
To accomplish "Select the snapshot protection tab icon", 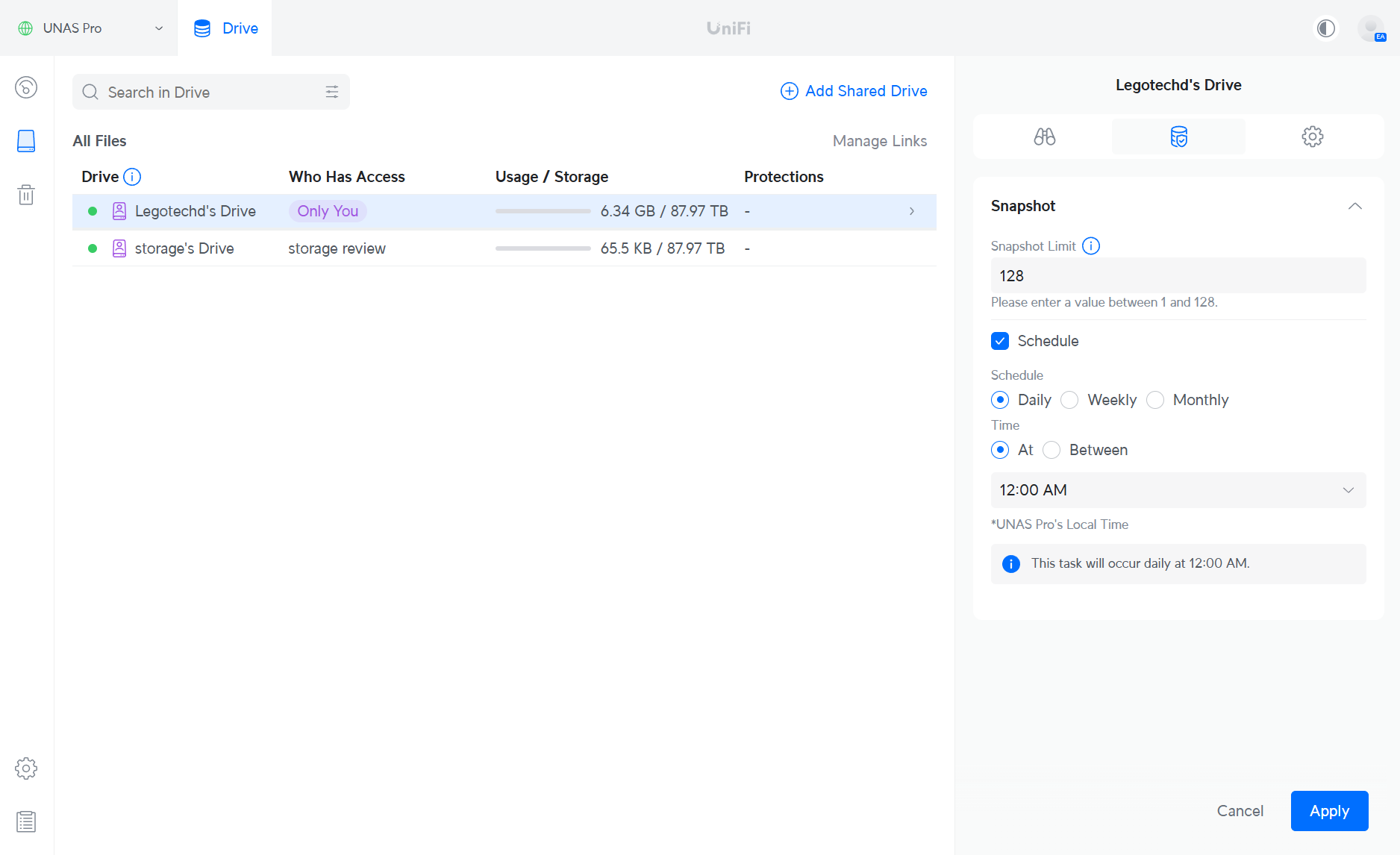I will (1178, 137).
